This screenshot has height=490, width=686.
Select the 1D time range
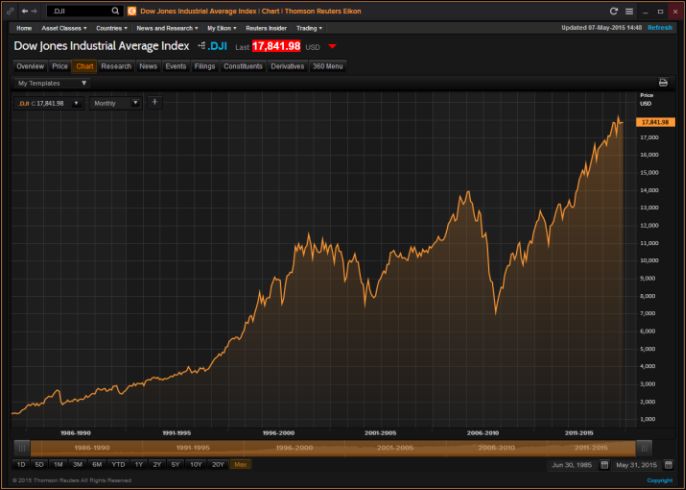coord(21,465)
